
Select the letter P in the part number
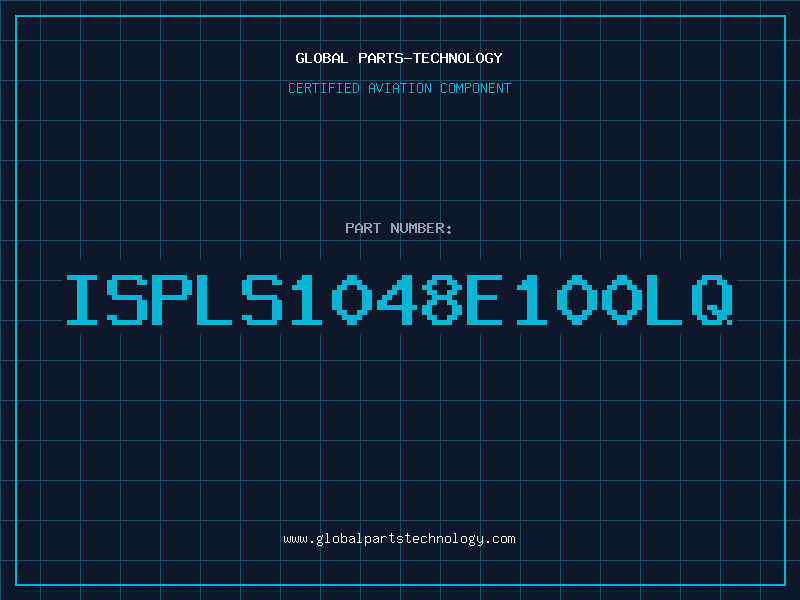172,299
